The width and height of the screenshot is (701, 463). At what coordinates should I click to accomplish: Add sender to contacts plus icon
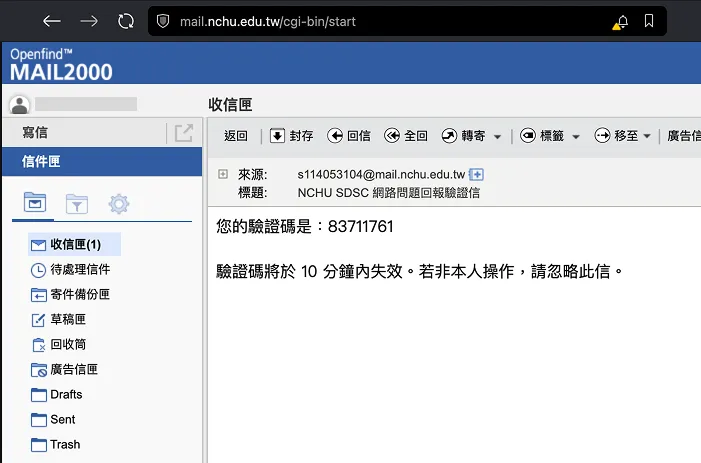coord(476,174)
